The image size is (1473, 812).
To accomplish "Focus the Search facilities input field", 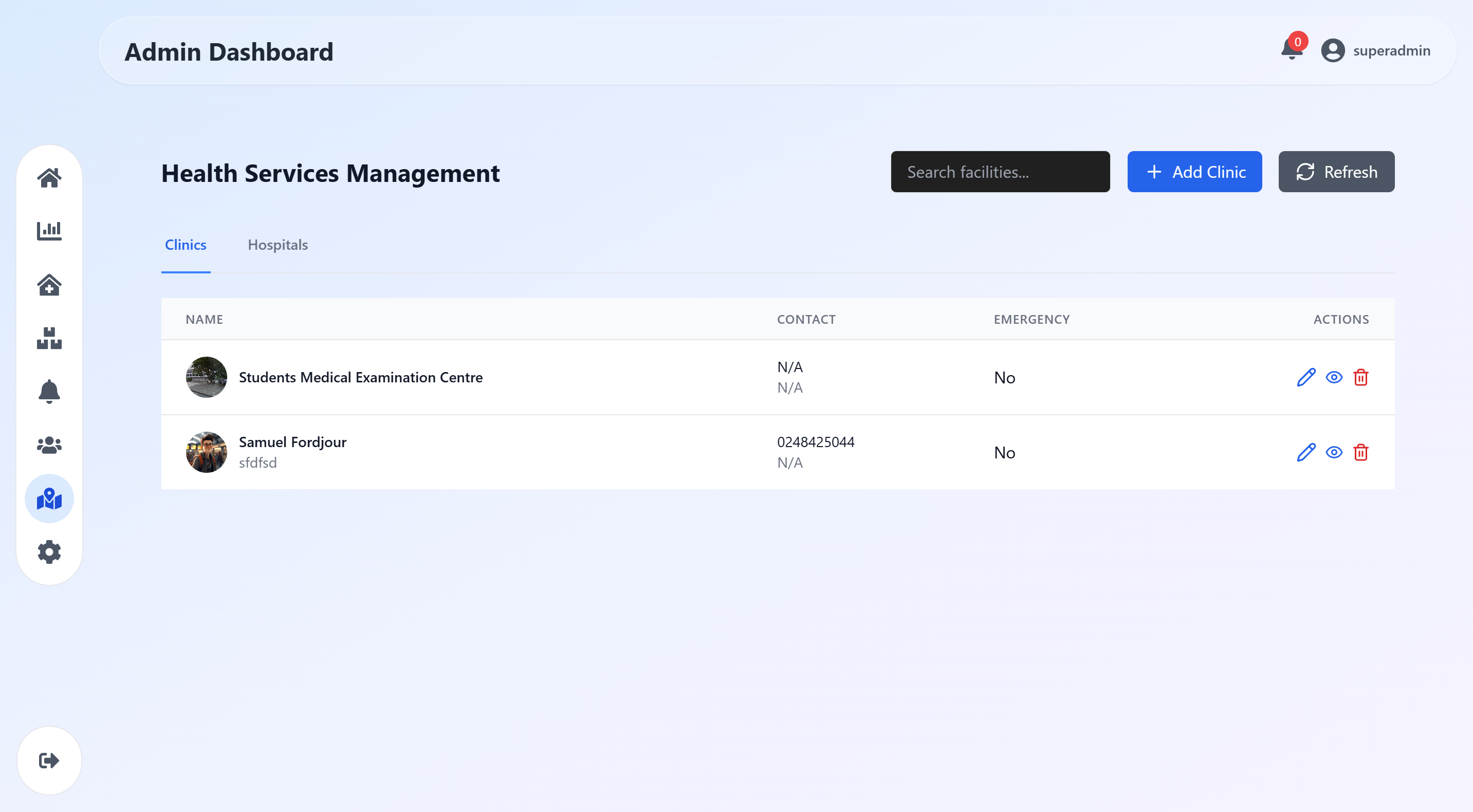I will pos(1000,172).
